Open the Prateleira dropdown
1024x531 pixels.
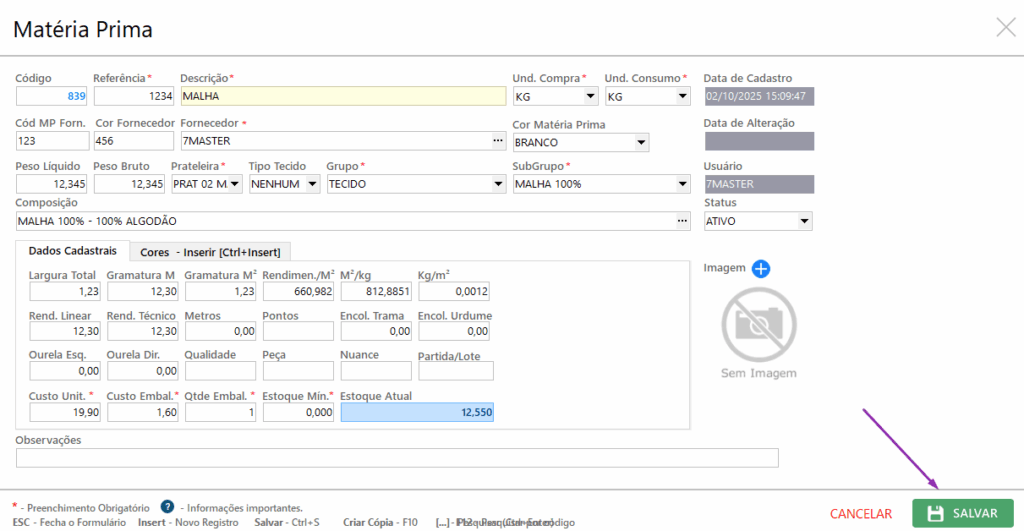point(234,184)
